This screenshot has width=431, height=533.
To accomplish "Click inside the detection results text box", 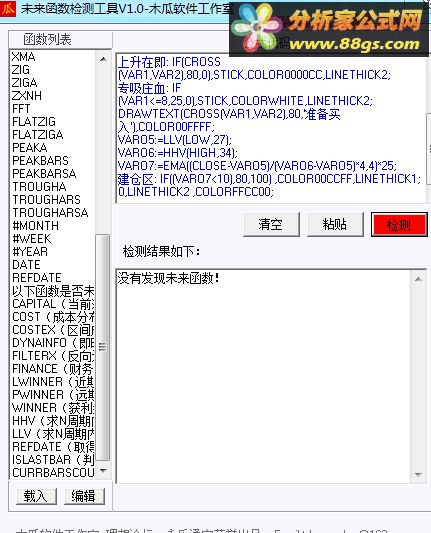I will [x=263, y=376].
